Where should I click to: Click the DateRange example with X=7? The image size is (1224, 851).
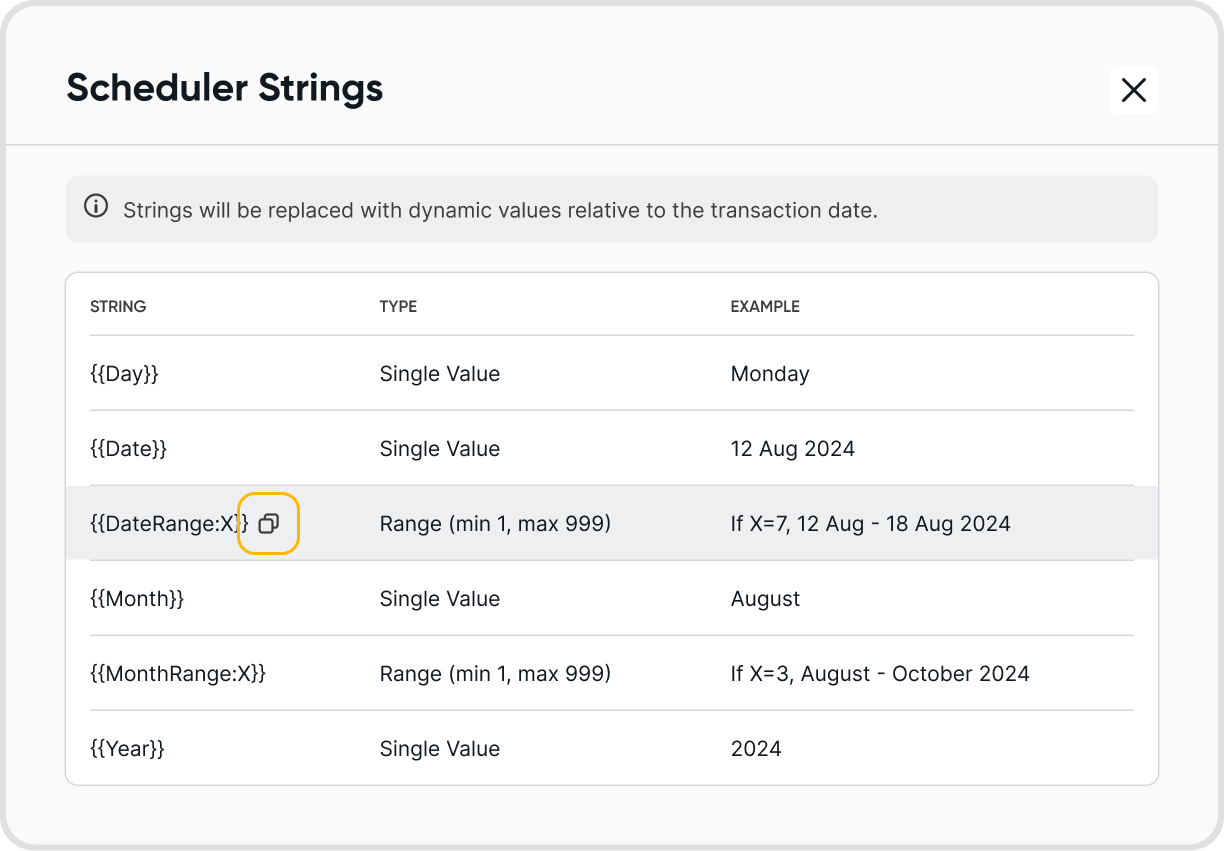[x=870, y=523]
